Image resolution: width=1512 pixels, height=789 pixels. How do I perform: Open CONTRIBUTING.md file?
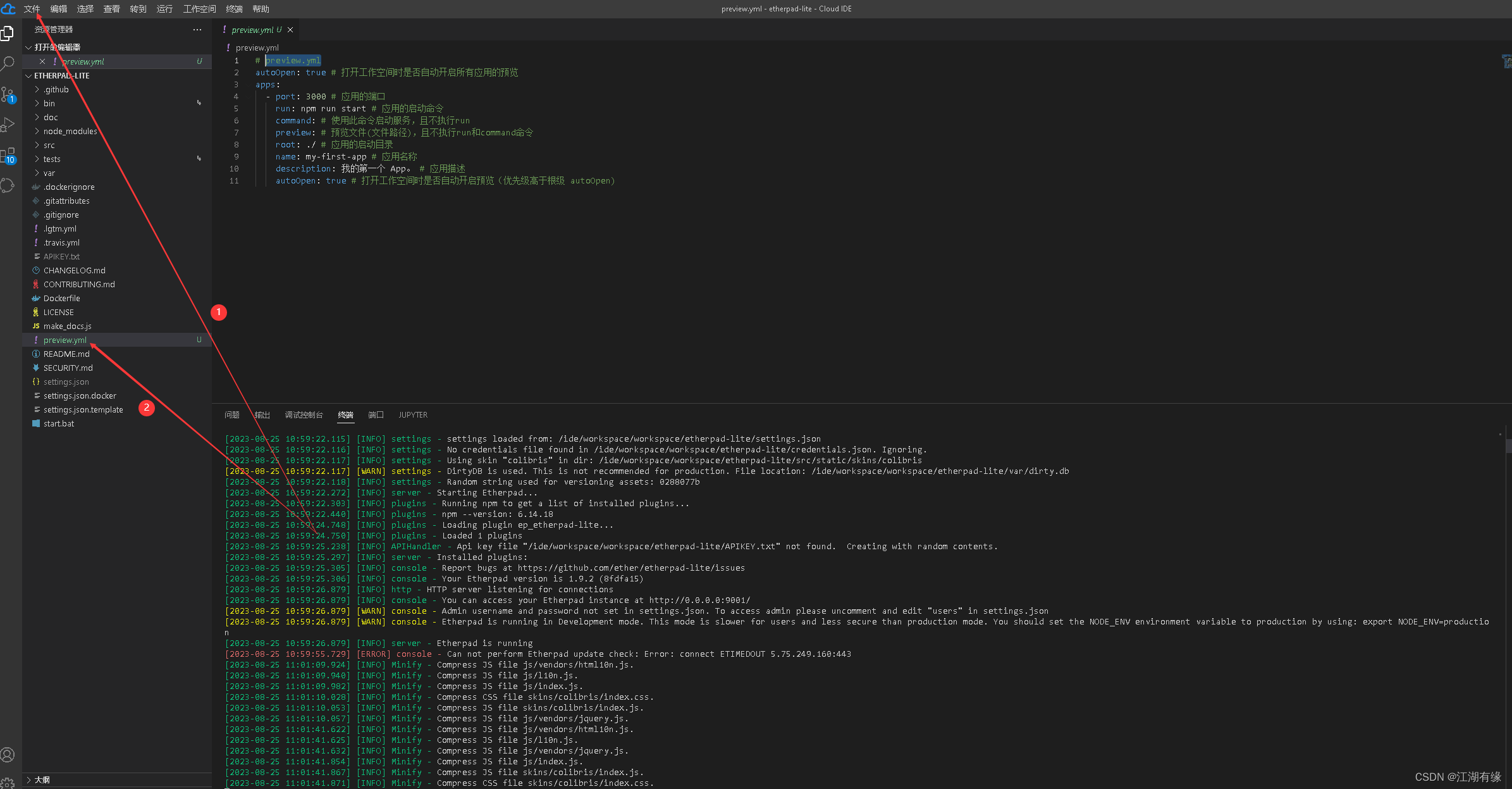[117, 284]
